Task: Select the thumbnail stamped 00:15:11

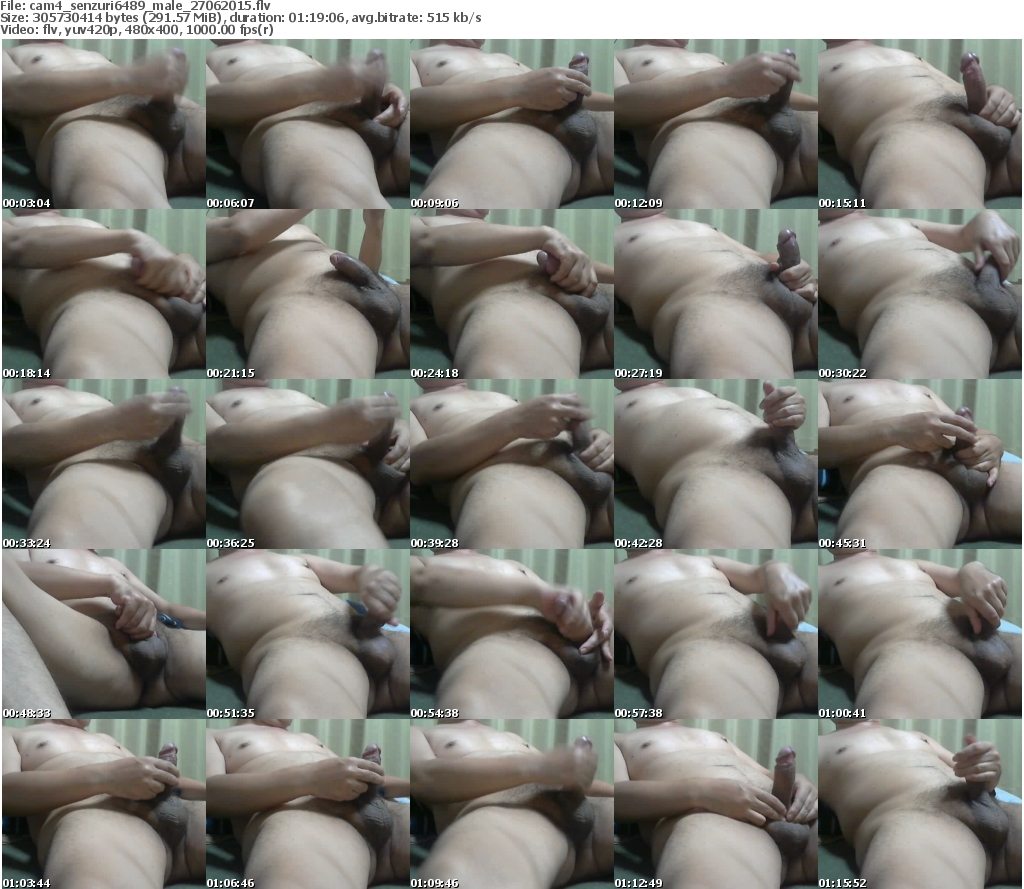Action: tap(920, 124)
